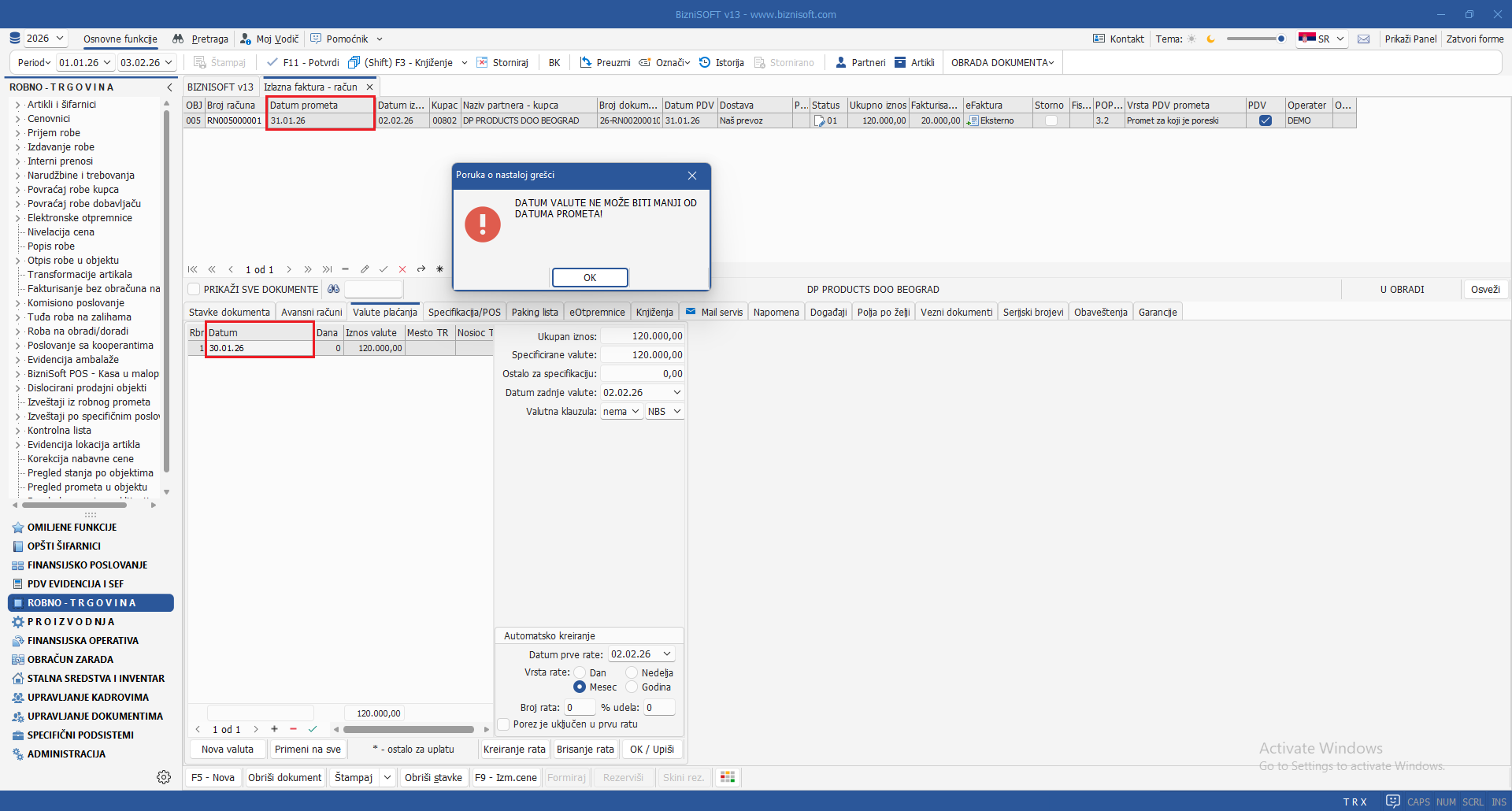Open the Artikli toolbar icon
The height and width of the screenshot is (811, 1512).
901,62
